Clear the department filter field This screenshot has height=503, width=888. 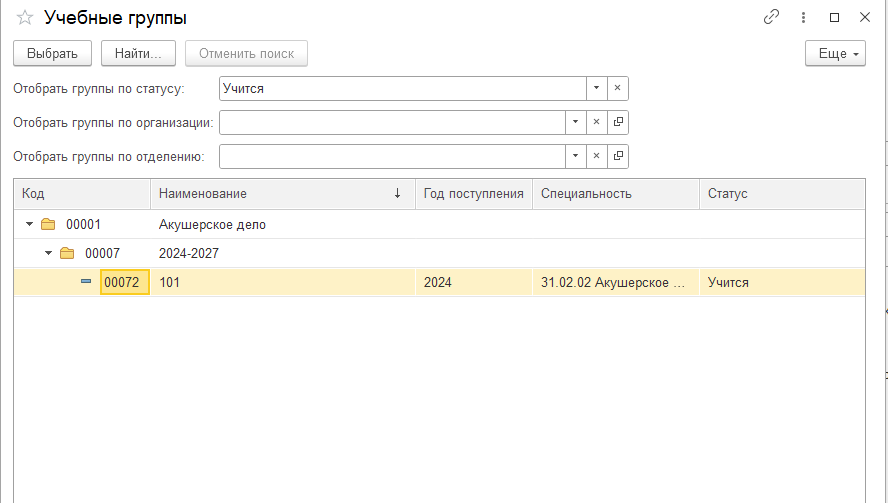click(x=596, y=156)
